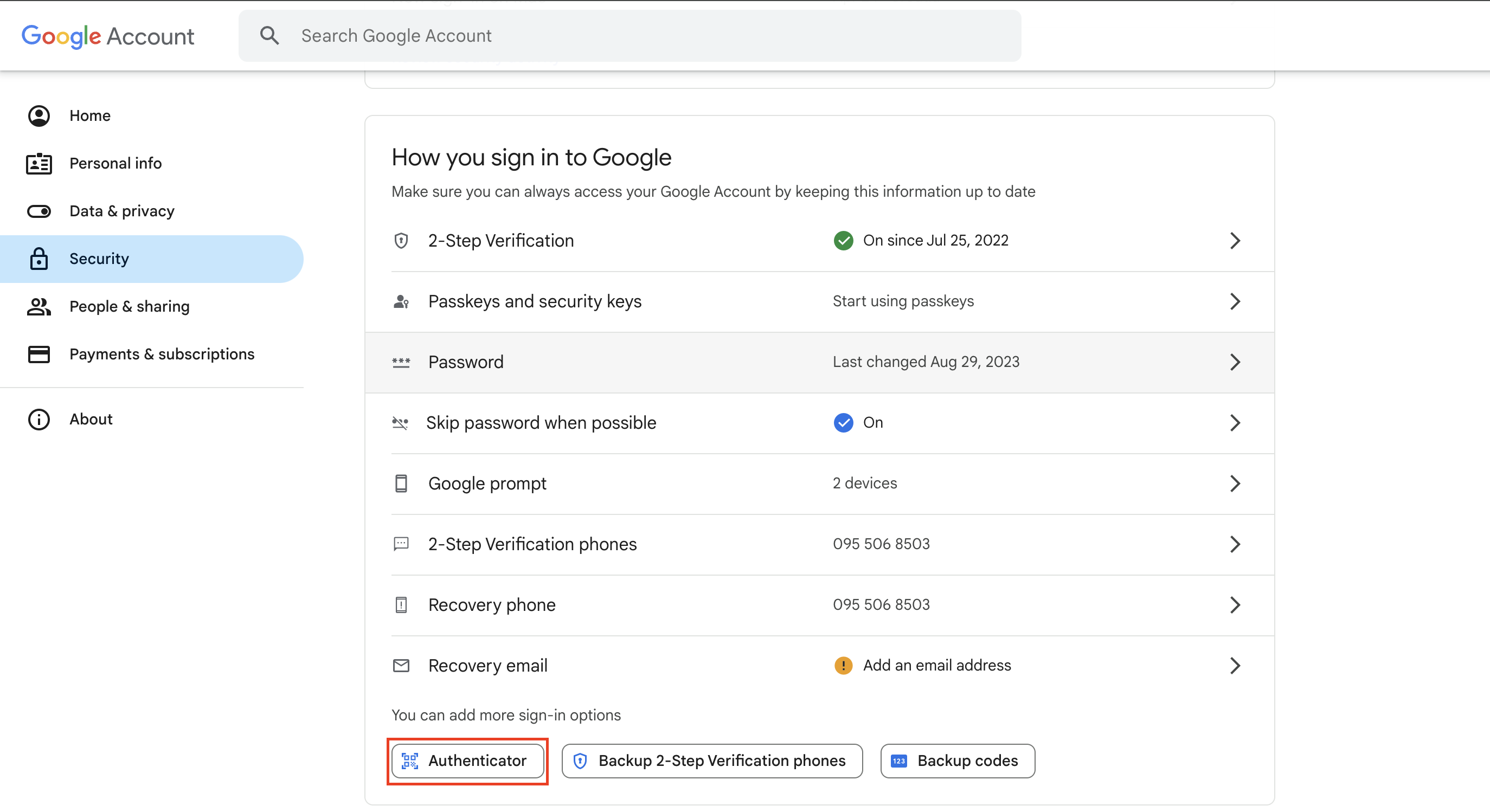Click the blue check On status icon
The image size is (1490, 812).
click(843, 423)
